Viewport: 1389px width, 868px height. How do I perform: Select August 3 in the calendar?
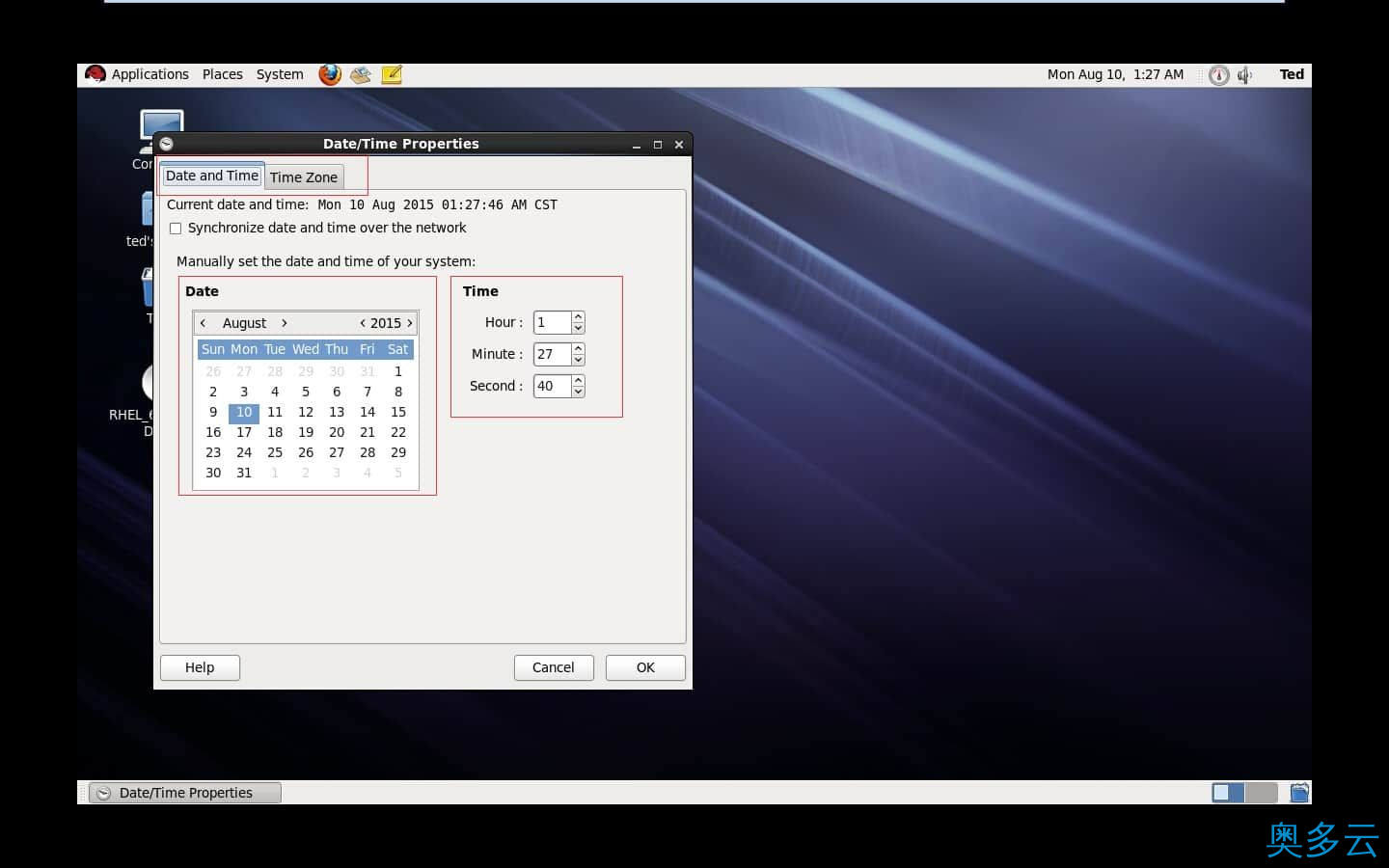point(244,392)
